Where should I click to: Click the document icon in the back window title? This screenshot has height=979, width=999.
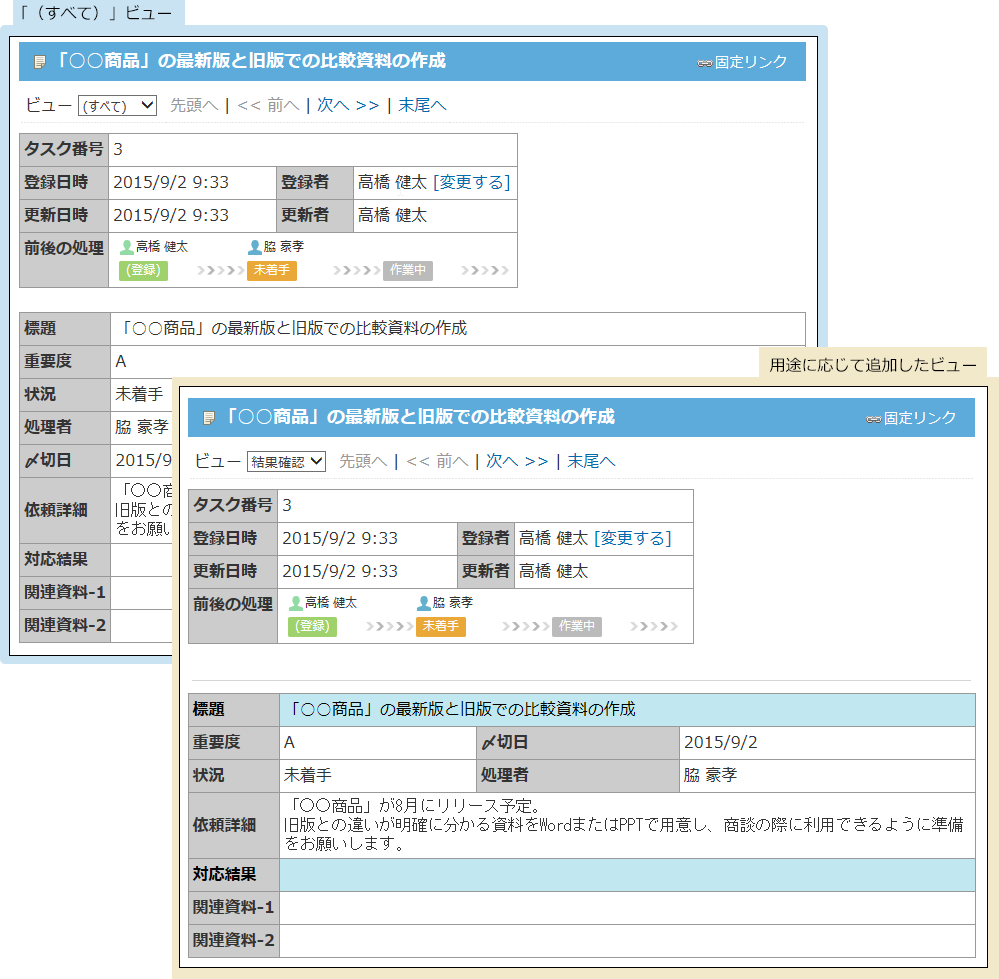tap(40, 62)
